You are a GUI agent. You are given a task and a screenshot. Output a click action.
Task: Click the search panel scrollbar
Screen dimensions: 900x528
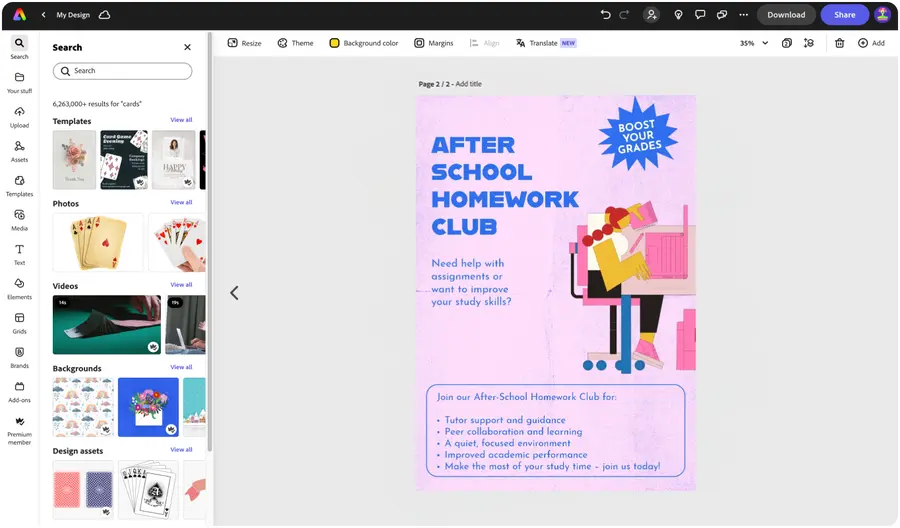click(x=210, y=241)
